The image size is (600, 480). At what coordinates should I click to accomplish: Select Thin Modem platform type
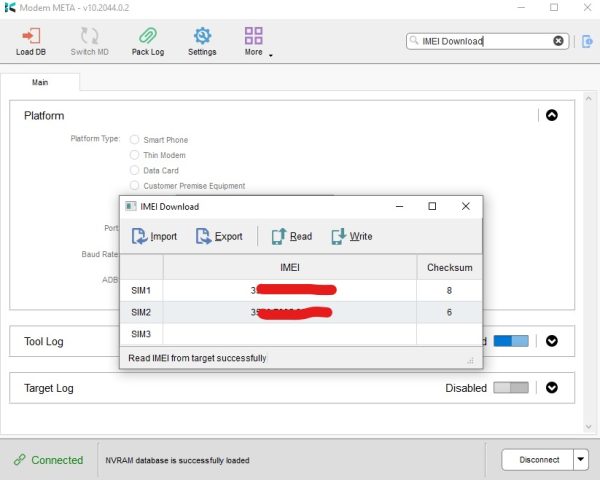pyautogui.click(x=134, y=155)
